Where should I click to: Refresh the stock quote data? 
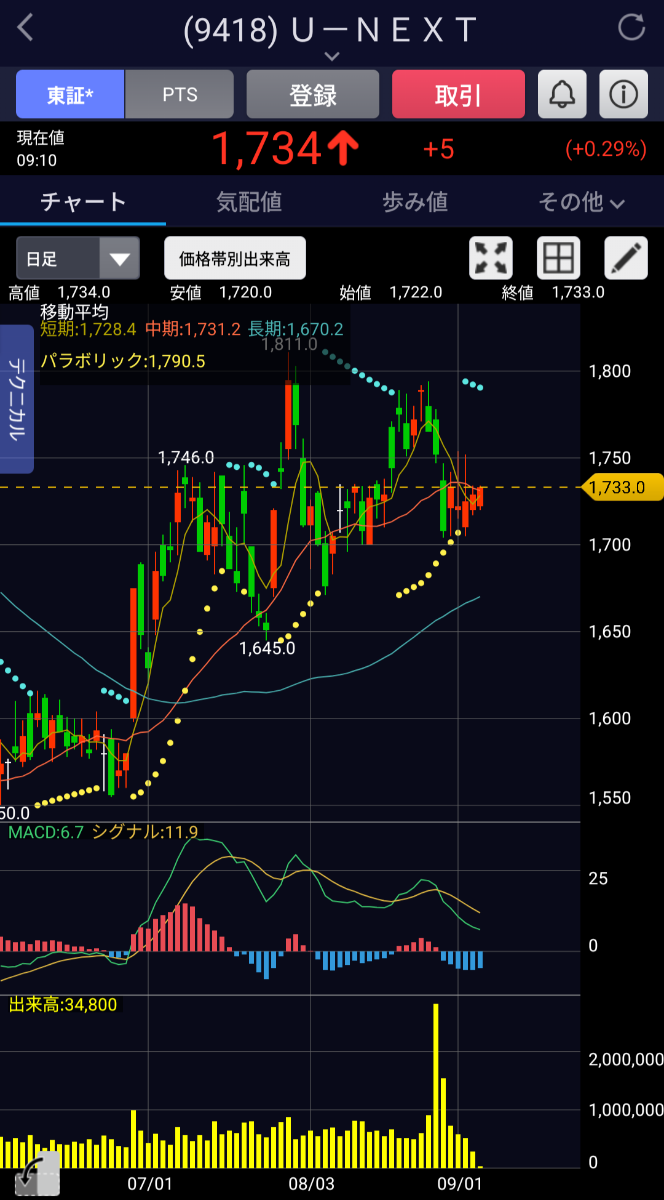[632, 28]
